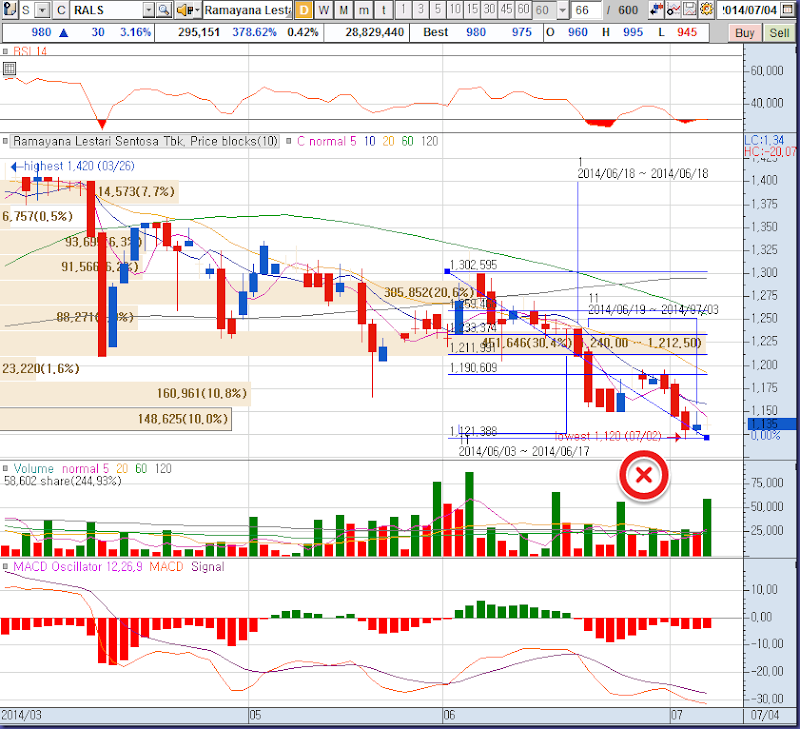Viewport: 800px width, 729px height.
Task: Click the grid icon under the RSI label
Action: click(9, 68)
